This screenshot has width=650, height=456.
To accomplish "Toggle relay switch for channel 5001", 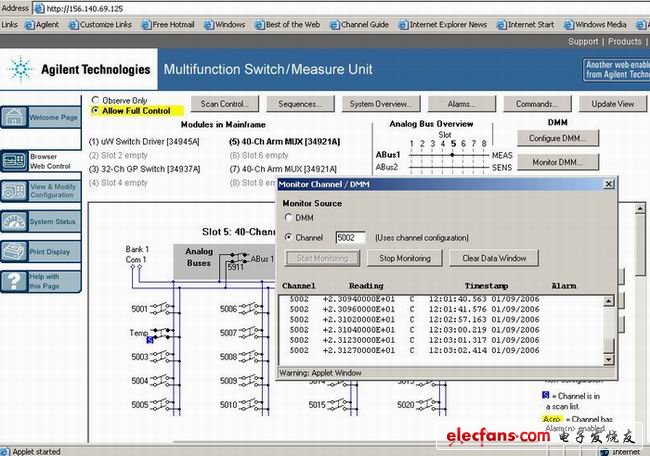I will click(162, 308).
